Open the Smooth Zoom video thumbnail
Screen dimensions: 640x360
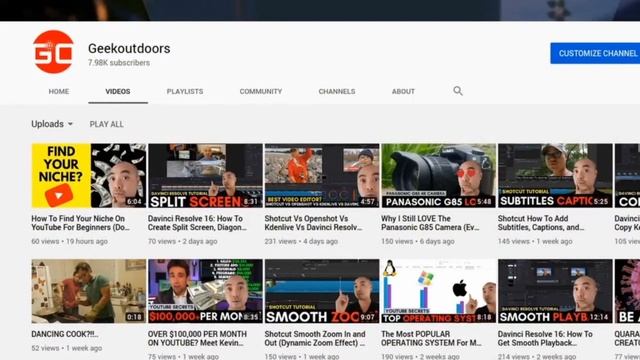pos(322,291)
